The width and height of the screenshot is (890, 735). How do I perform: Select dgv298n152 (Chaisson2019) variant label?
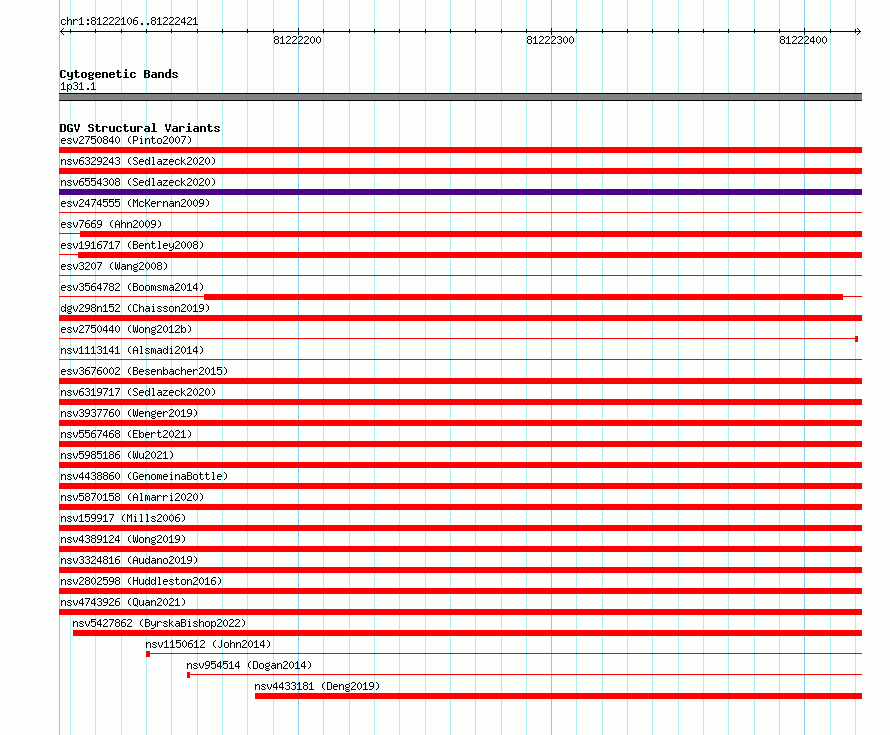(x=135, y=308)
